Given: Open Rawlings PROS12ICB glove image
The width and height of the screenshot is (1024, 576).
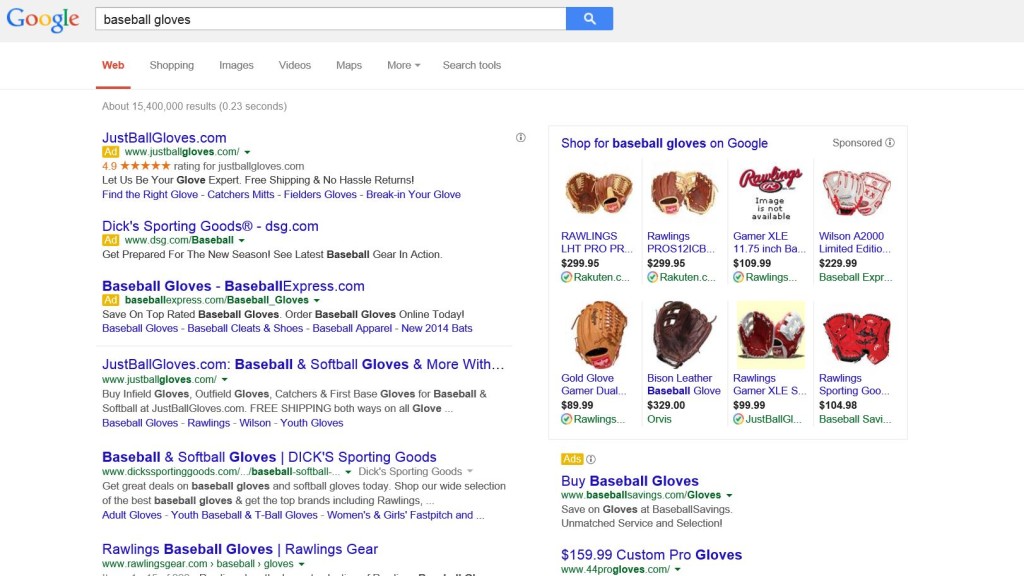Looking at the screenshot, I should tap(684, 193).
